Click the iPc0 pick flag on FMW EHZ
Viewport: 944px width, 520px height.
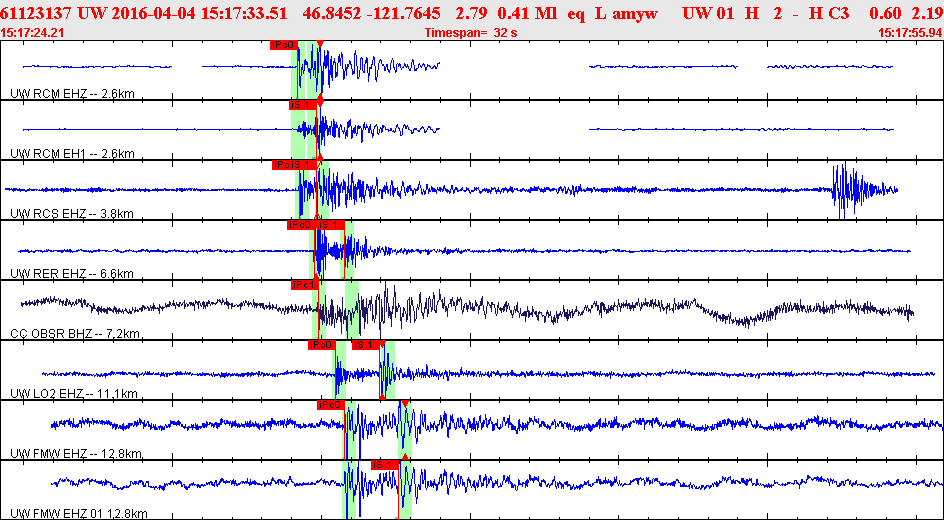[x=330, y=405]
